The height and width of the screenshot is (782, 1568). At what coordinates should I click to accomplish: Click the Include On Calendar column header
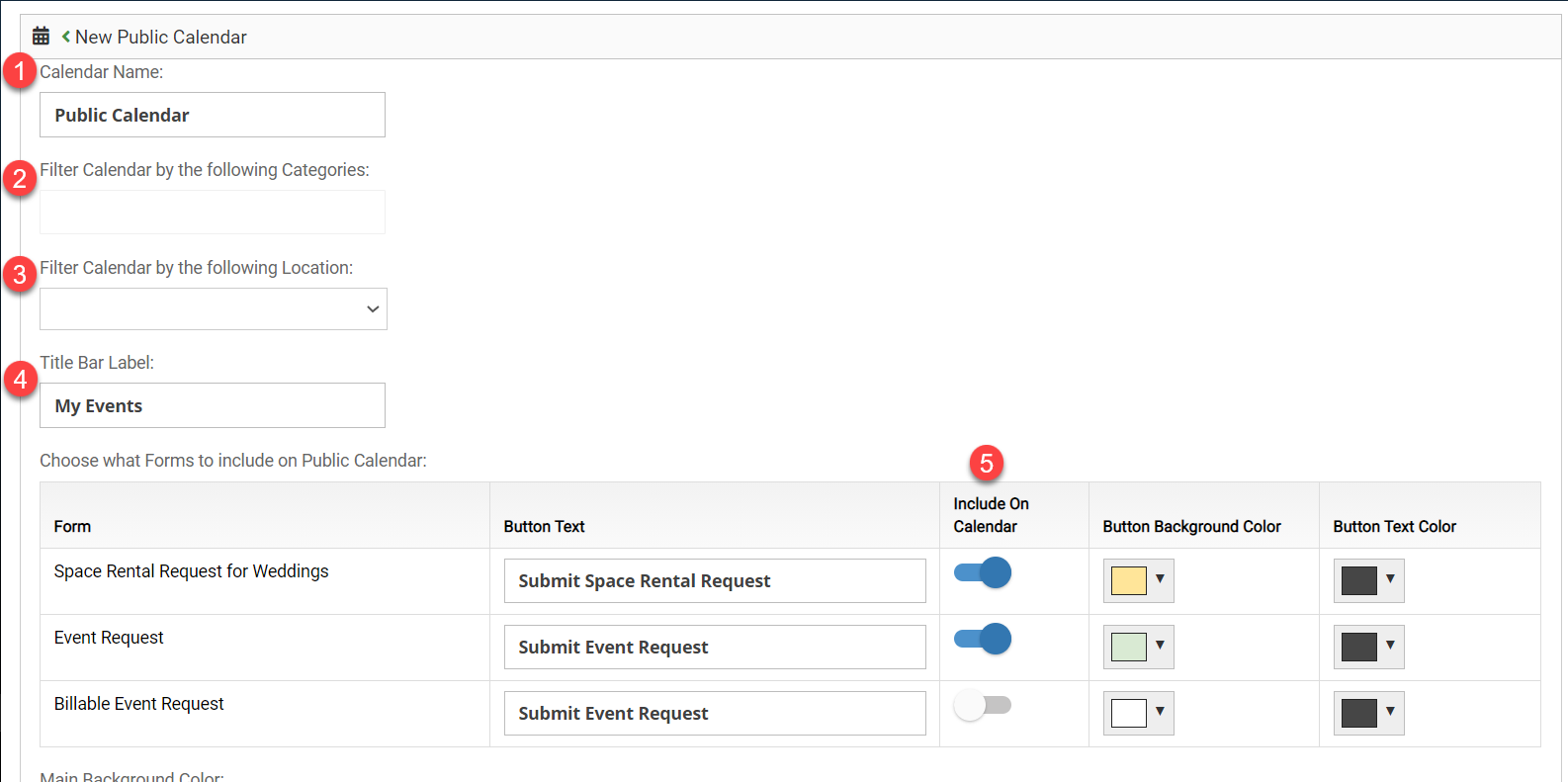pyautogui.click(x=991, y=515)
